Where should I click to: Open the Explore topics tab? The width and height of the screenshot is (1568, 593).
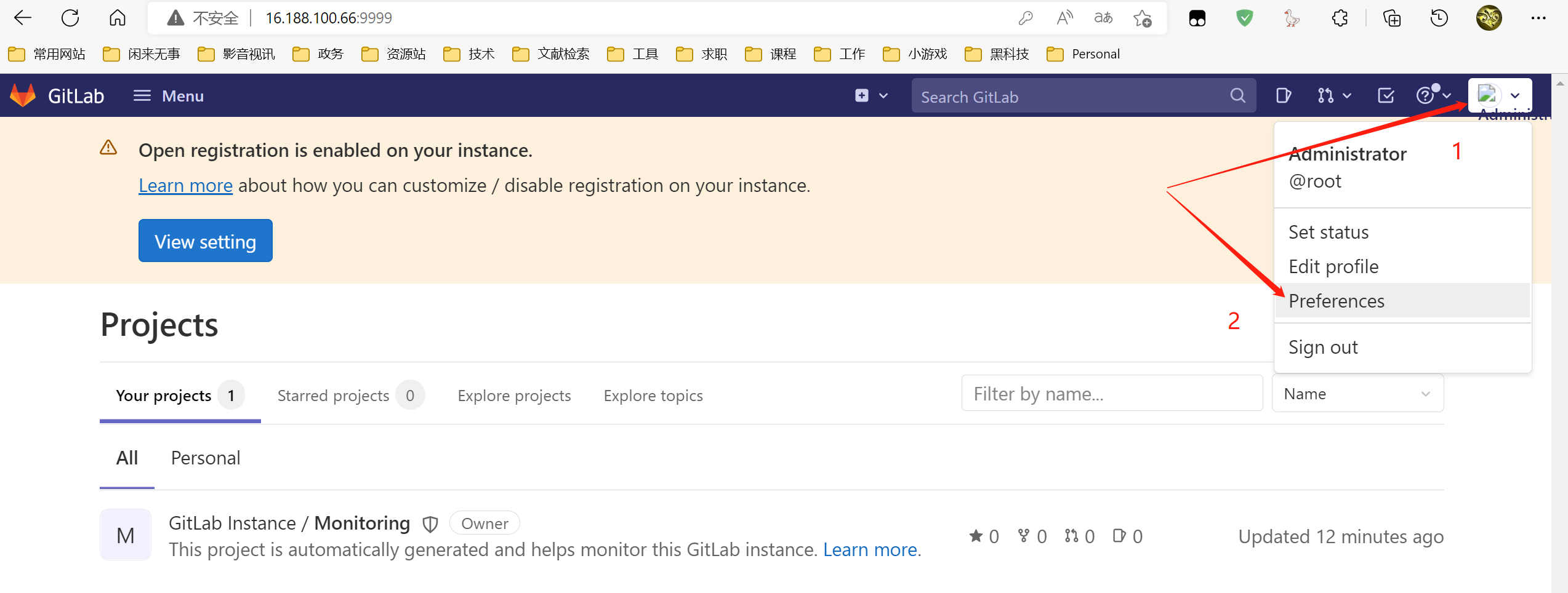[x=653, y=396]
